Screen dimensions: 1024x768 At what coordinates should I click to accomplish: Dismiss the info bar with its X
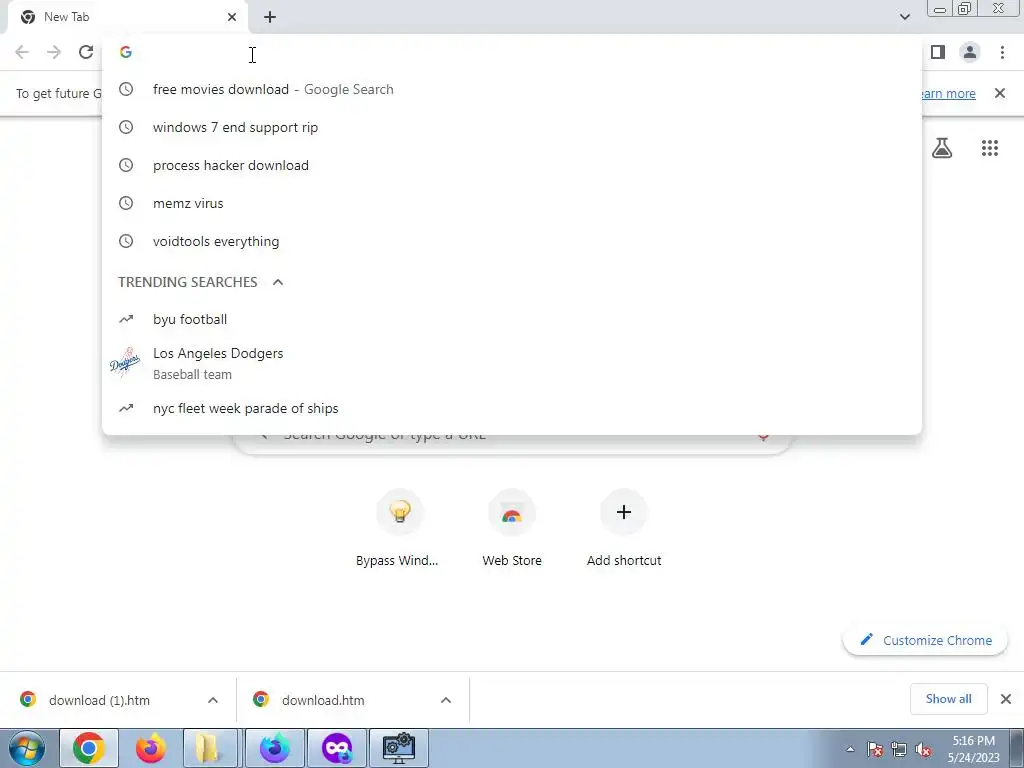click(x=1000, y=93)
